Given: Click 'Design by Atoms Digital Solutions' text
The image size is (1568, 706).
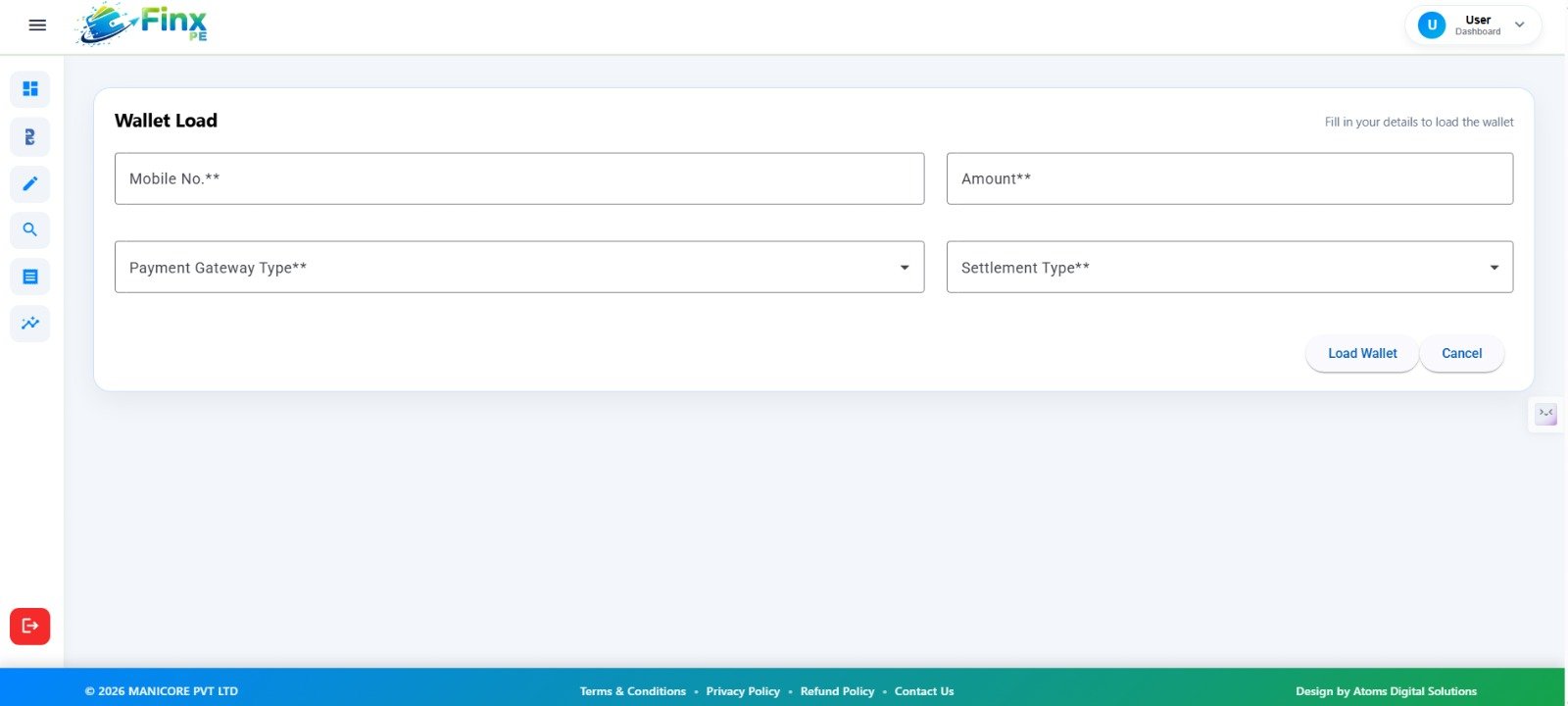Looking at the screenshot, I should [1386, 691].
